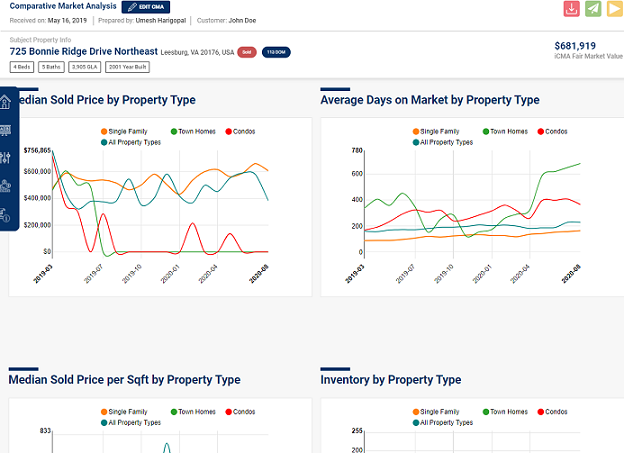Click the 2001 Year Built tag
Image resolution: width=624 pixels, height=453 pixels.
tap(127, 67)
